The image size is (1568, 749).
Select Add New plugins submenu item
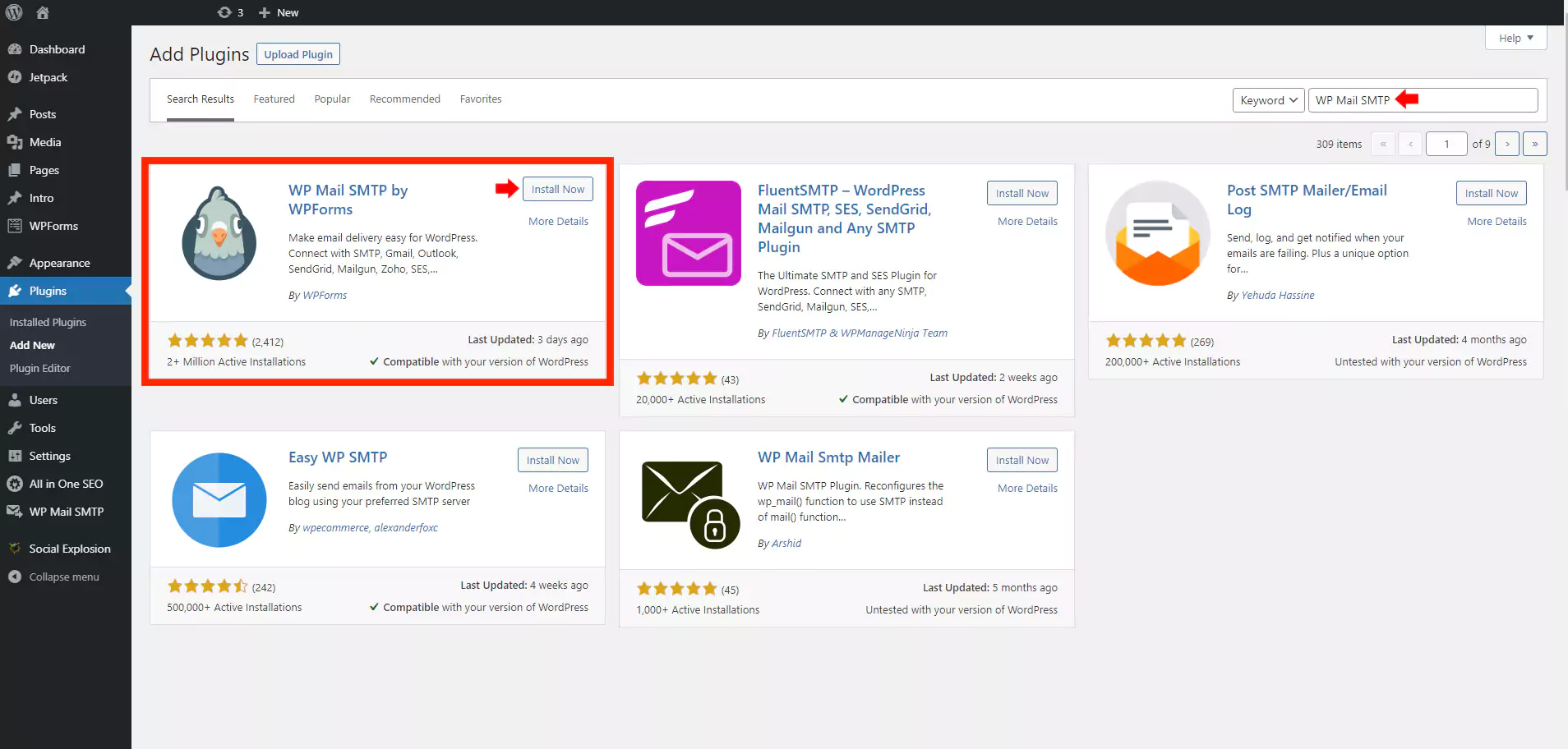click(x=32, y=345)
